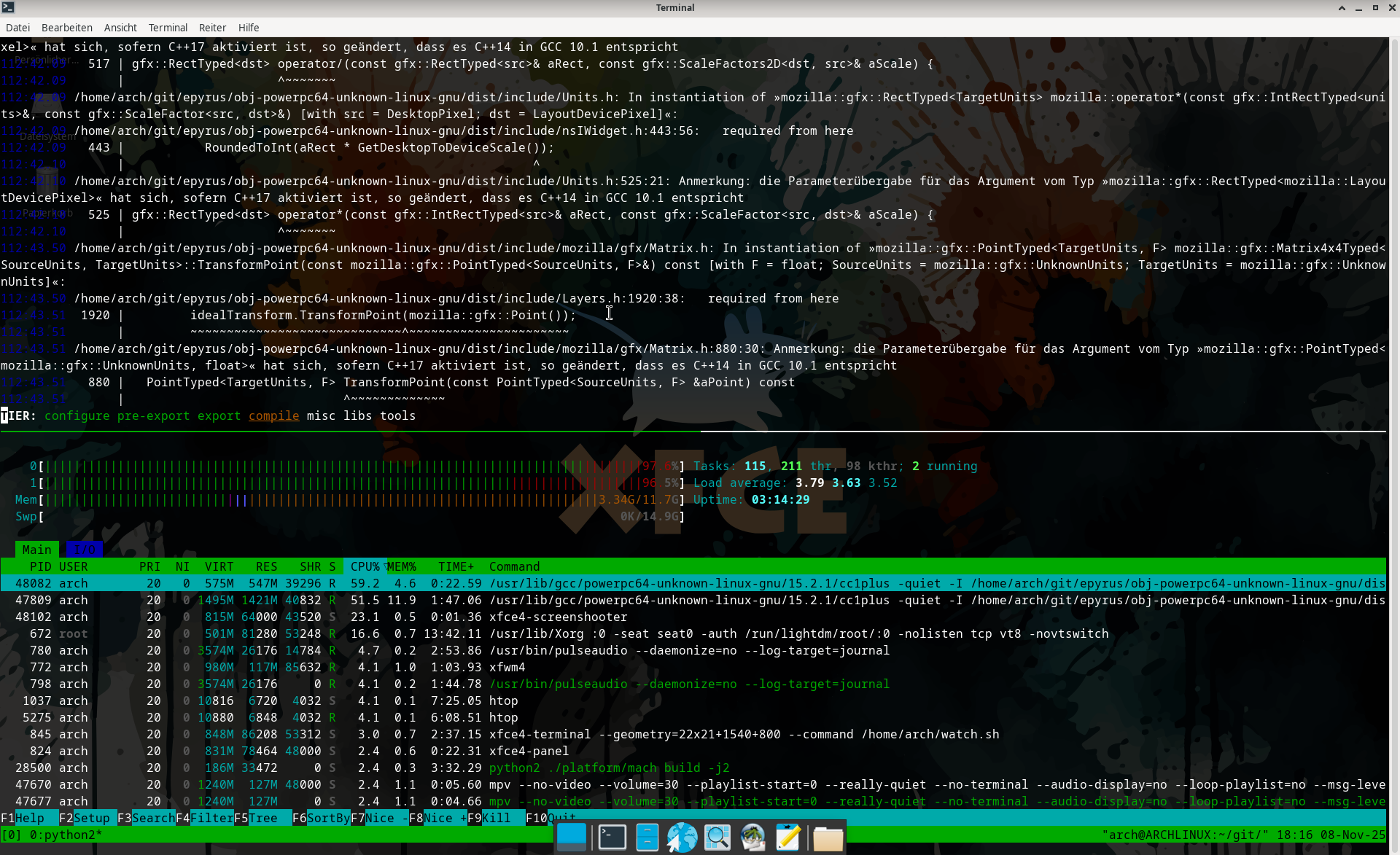The image size is (1400, 855).
Task: Sort processes by CPU% column header
Action: [x=365, y=566]
